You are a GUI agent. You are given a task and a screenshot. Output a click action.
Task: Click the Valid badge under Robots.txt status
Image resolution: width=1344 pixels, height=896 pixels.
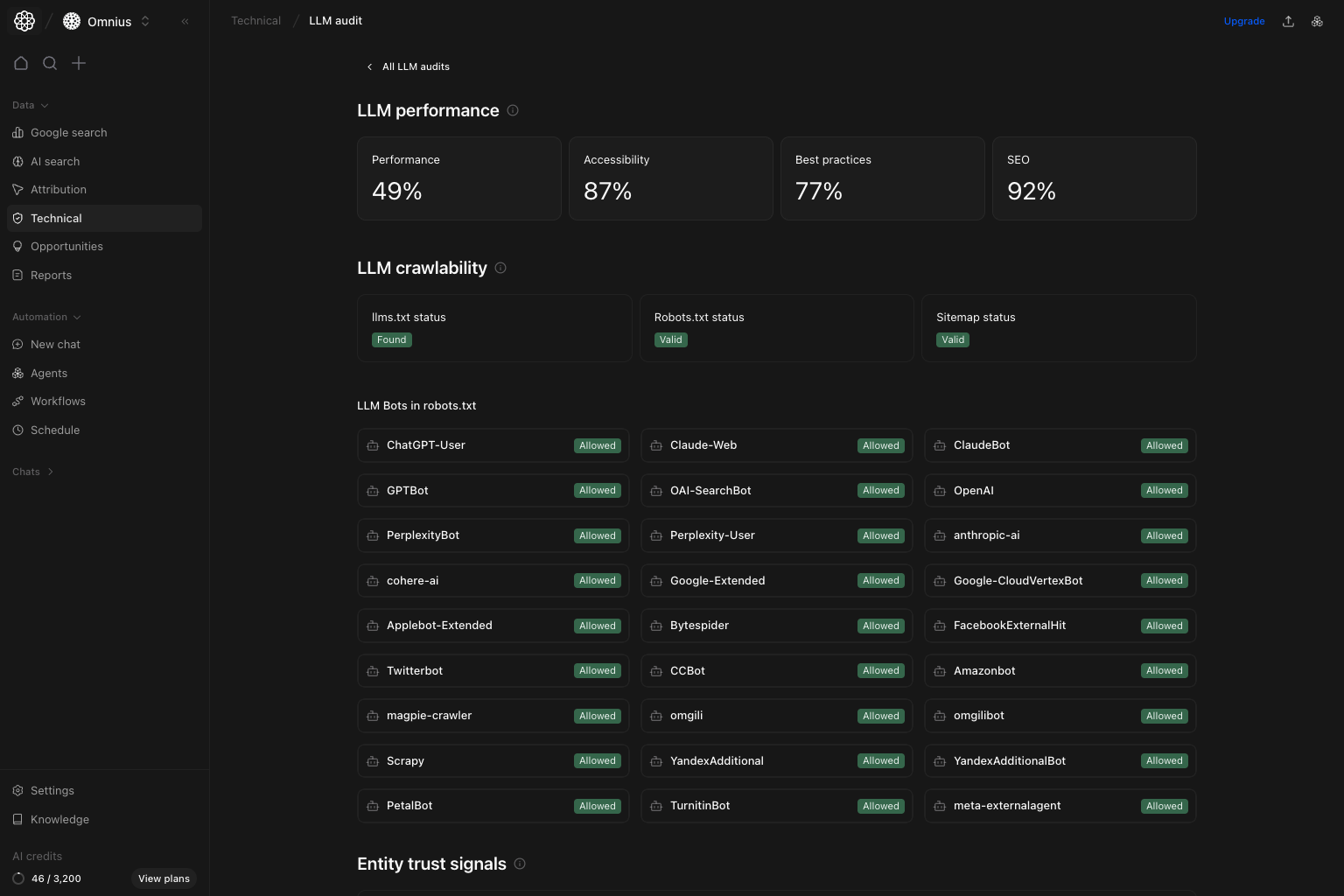671,340
